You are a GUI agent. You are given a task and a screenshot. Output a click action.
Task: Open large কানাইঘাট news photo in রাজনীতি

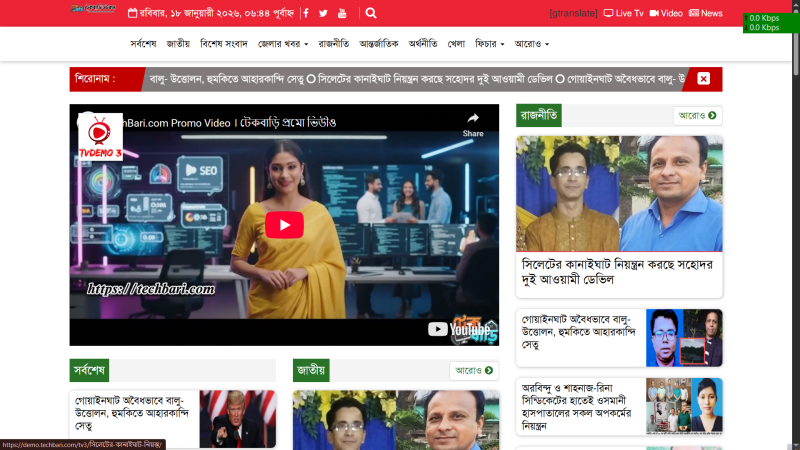point(619,193)
